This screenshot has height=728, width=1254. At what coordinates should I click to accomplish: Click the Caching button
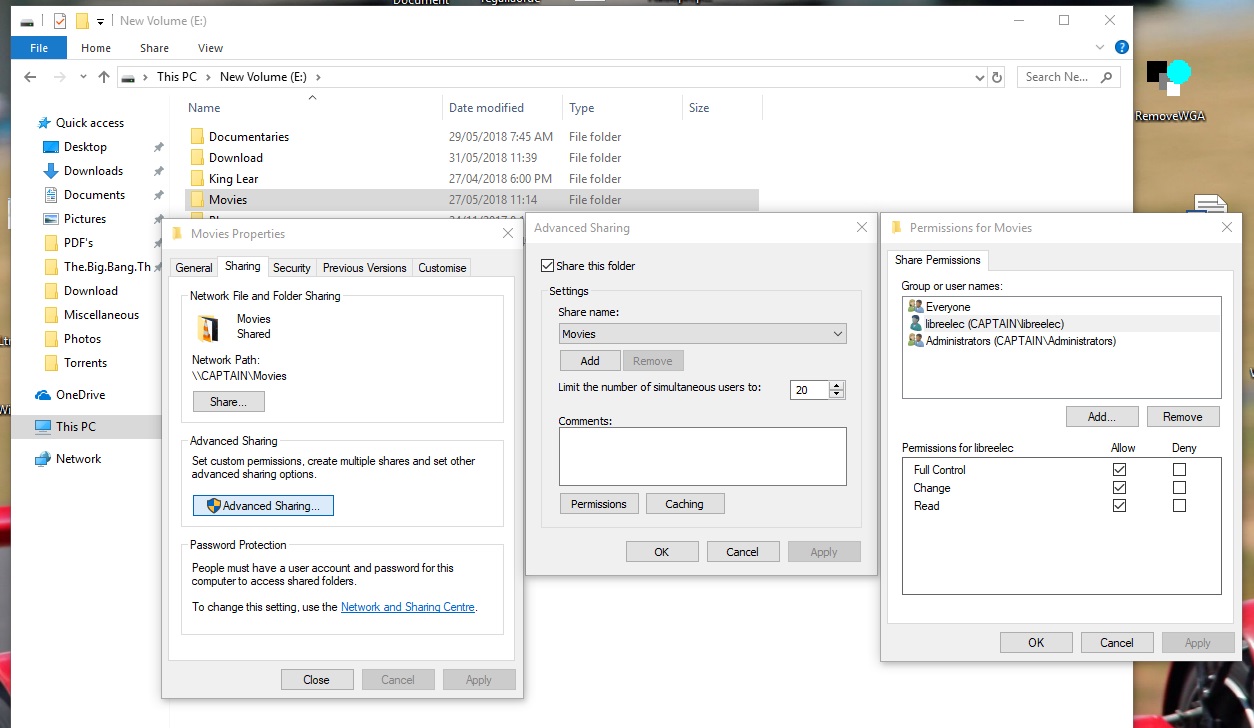coord(684,504)
